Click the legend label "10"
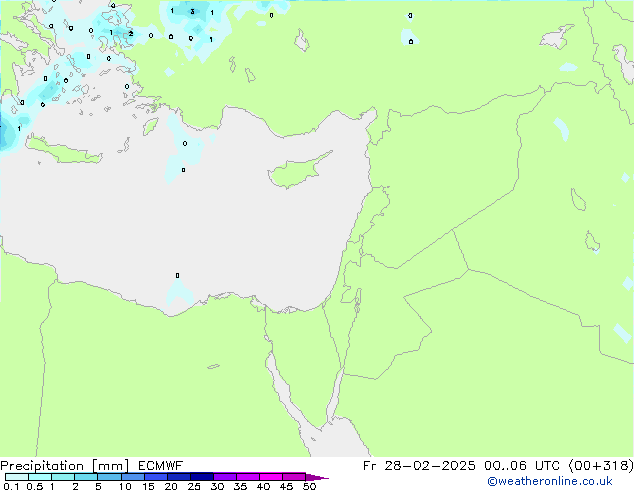The height and width of the screenshot is (490, 634). pyautogui.click(x=125, y=486)
